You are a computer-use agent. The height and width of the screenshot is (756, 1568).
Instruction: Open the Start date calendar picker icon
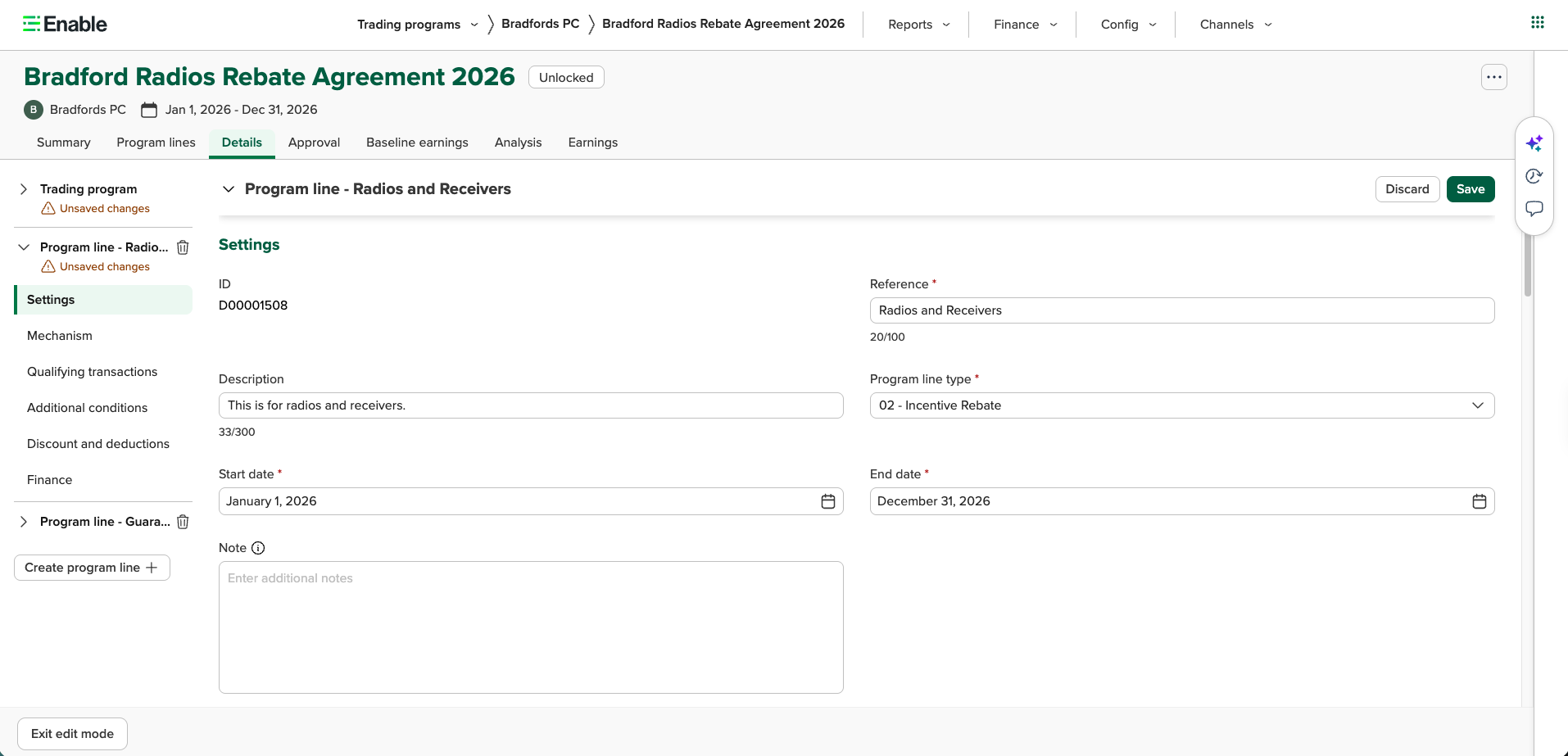pos(828,501)
